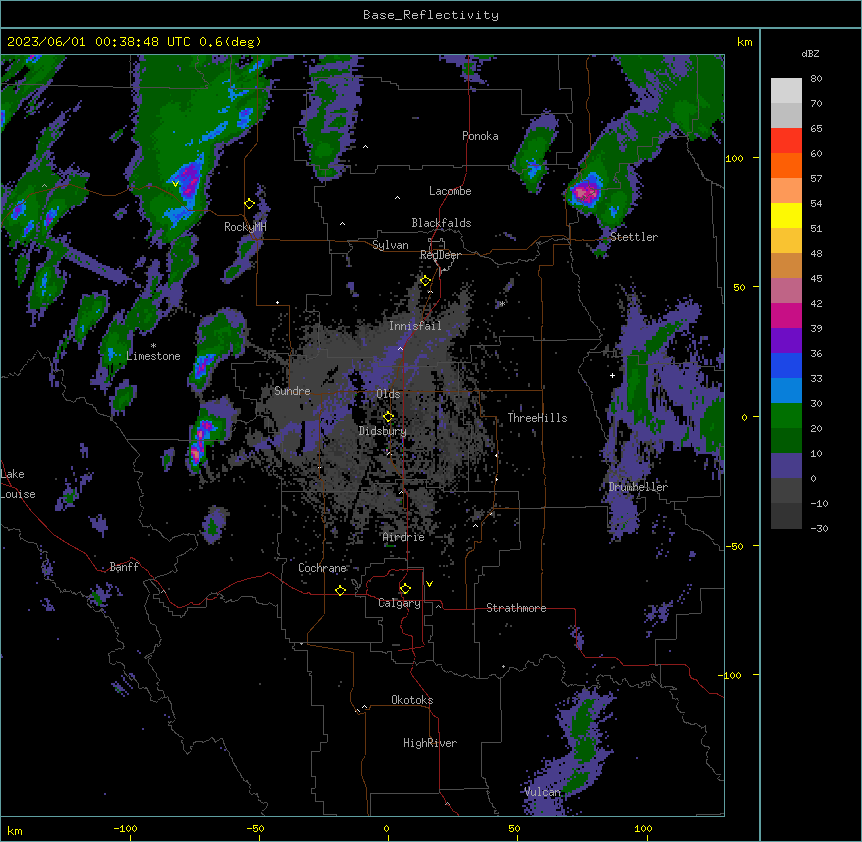The image size is (862, 842).
Task: Pick the violet purple swatch in dBZ legend
Action: click(786, 341)
